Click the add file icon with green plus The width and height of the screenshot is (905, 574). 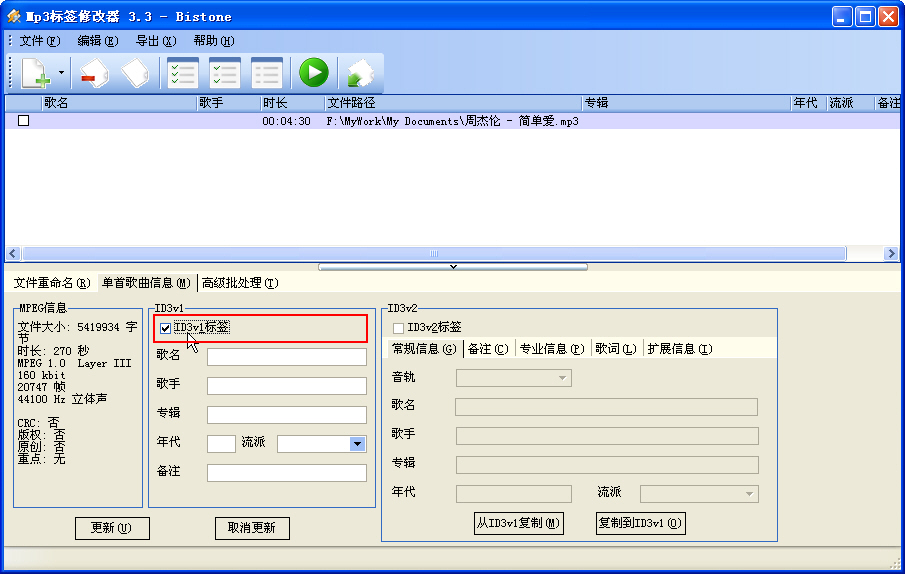click(x=35, y=73)
